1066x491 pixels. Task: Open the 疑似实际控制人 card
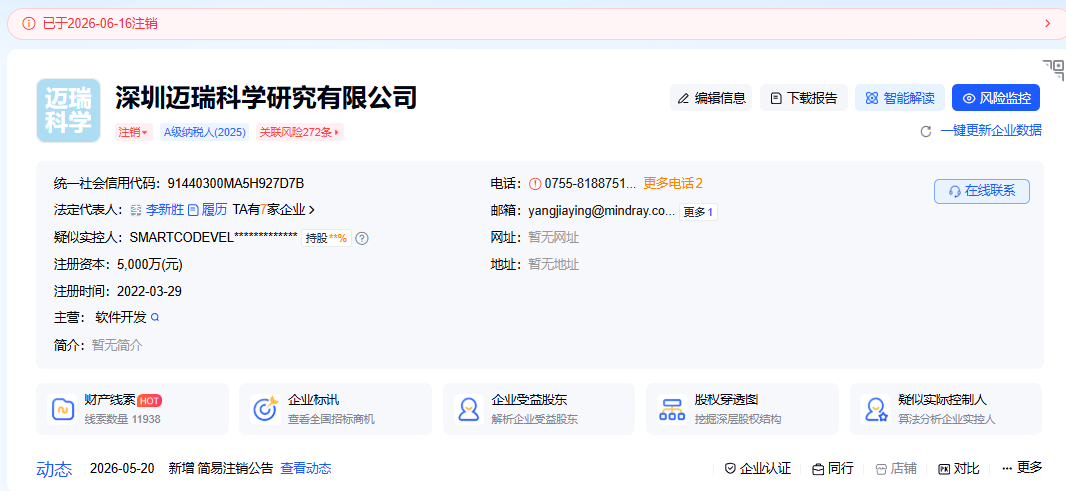946,409
